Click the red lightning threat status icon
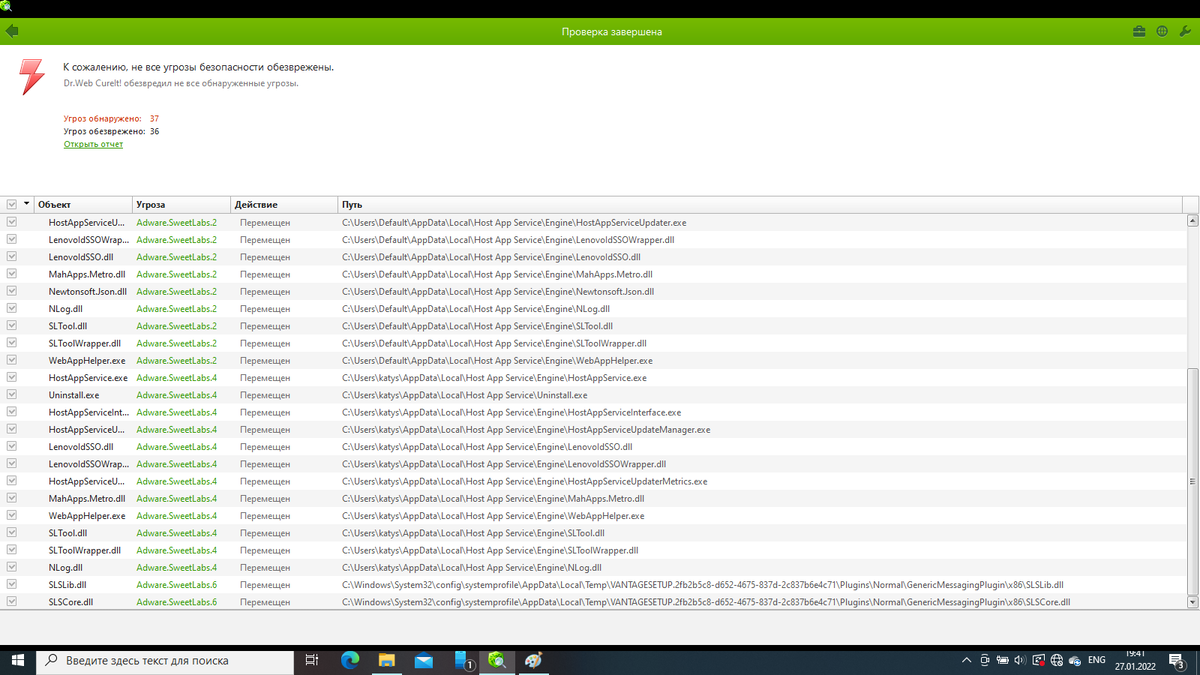The image size is (1200, 675). [33, 76]
